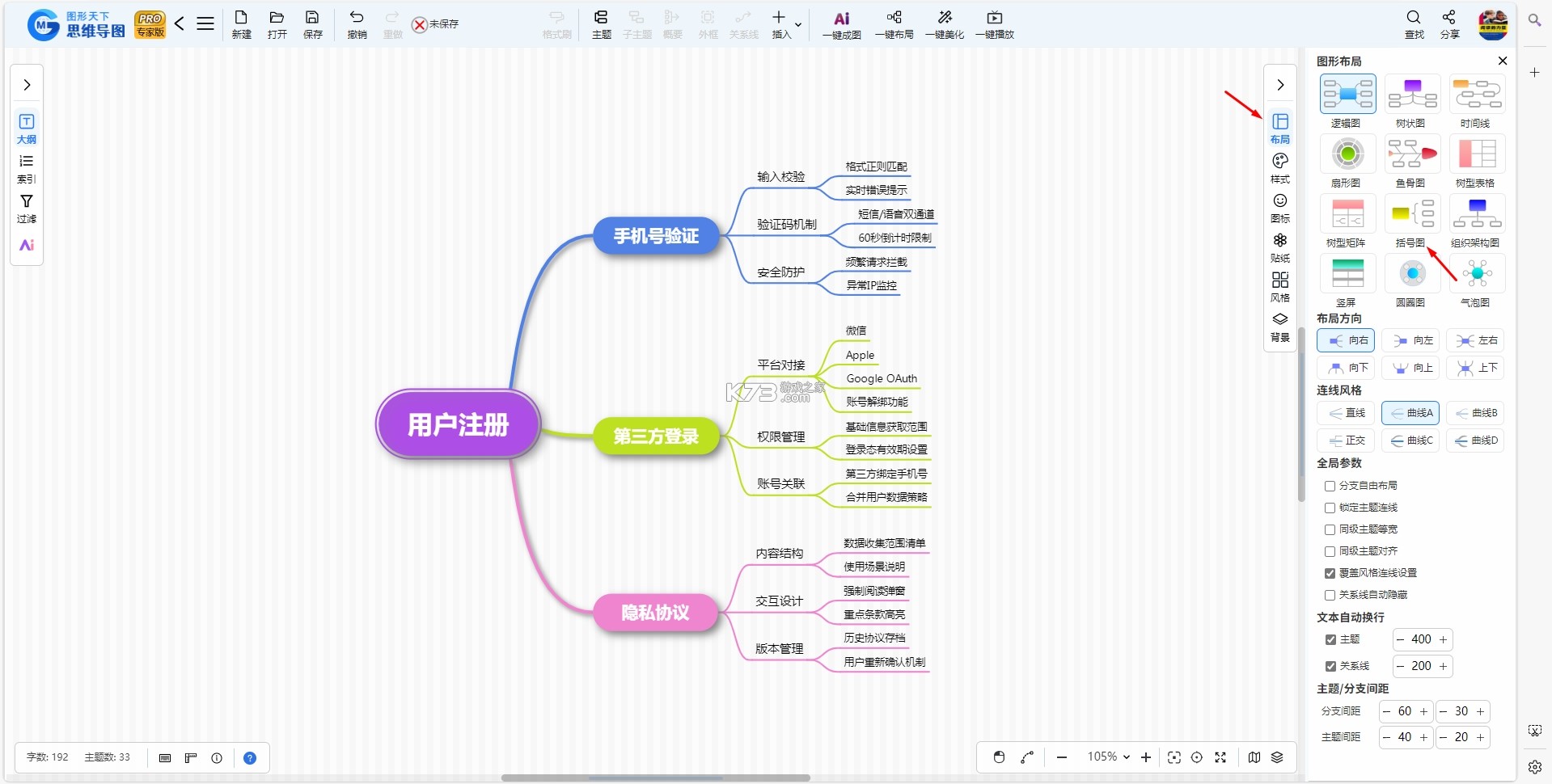The image size is (1552, 784).
Task: Open the 105% zoom dropdown
Action: (1108, 757)
